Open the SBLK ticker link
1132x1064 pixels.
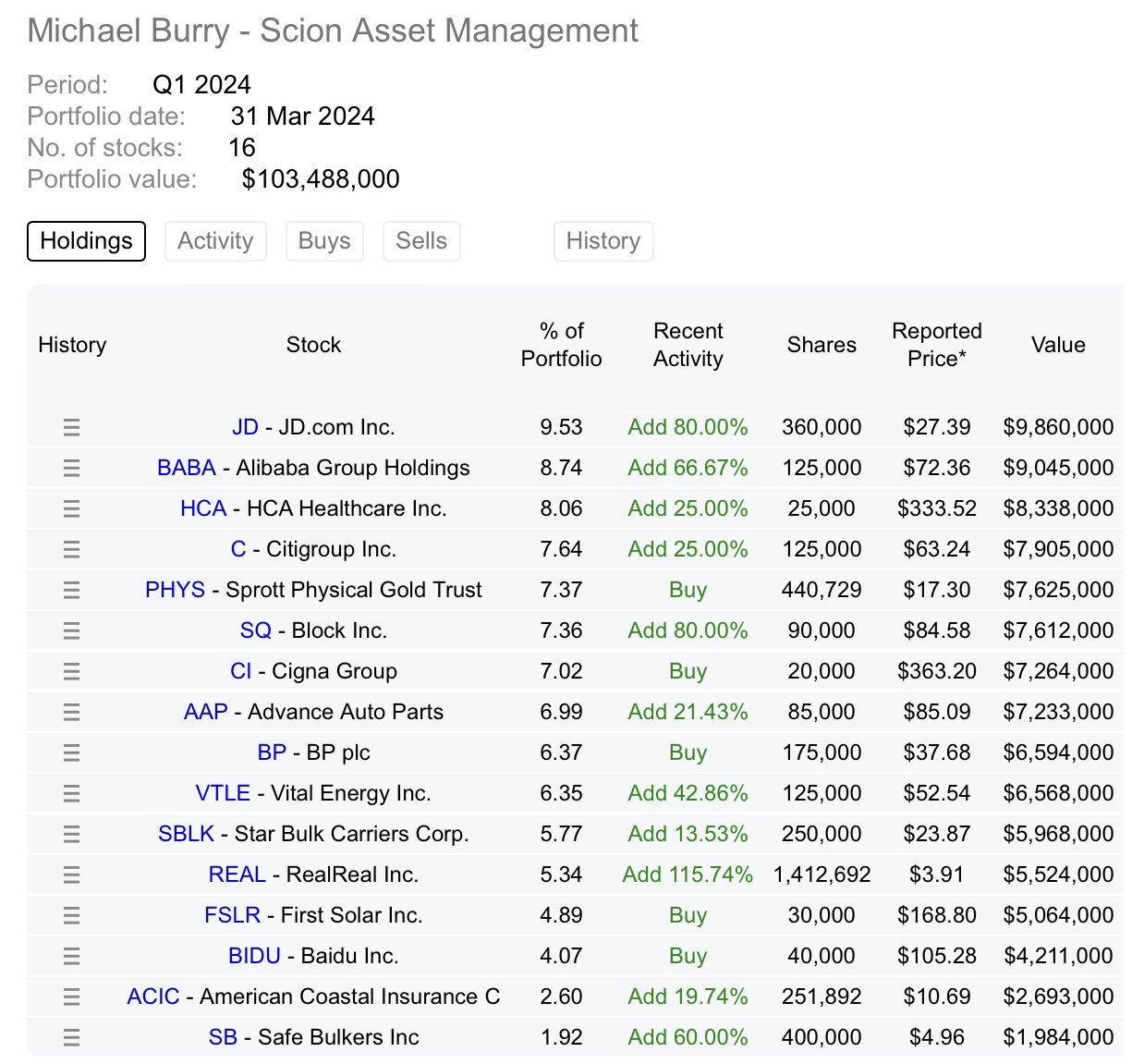click(187, 834)
